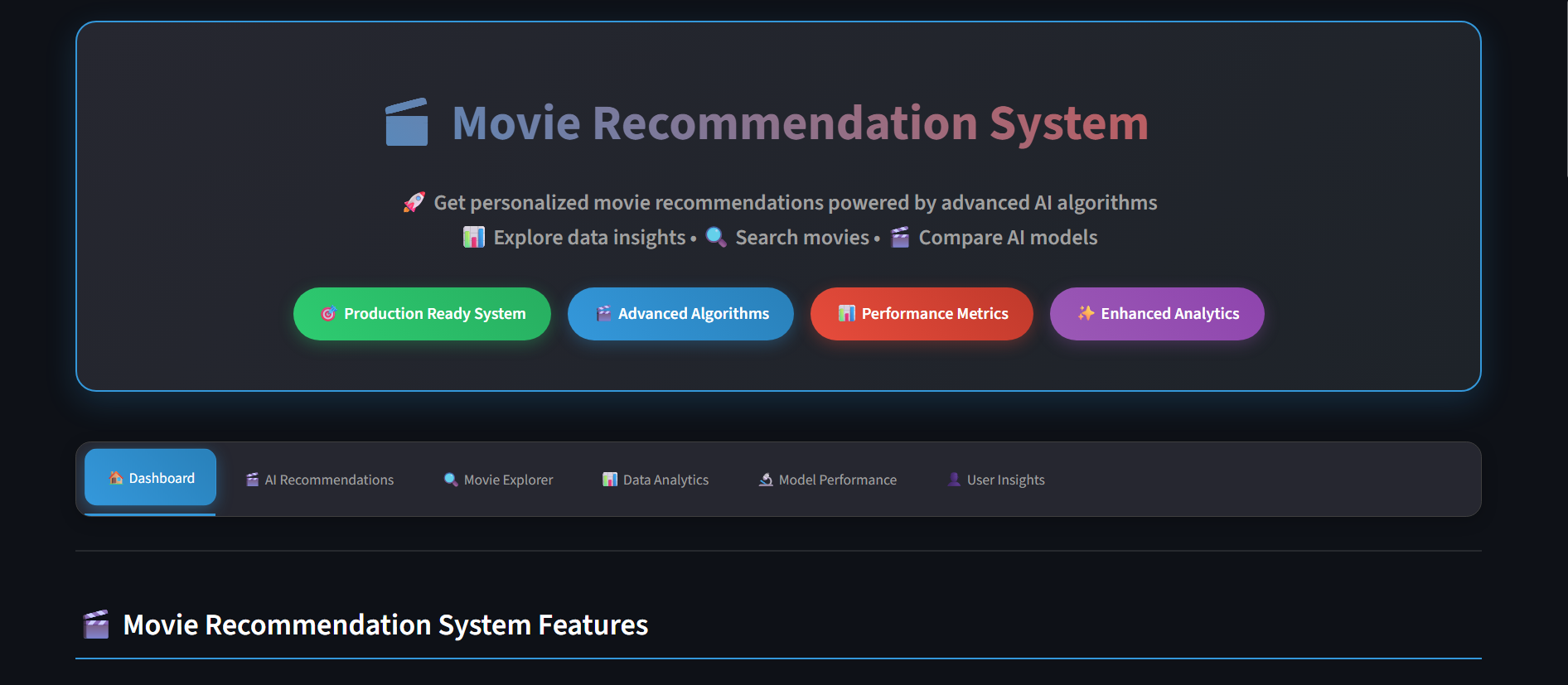Click the clapperboard icon on AI Recommendations tab
The height and width of the screenshot is (685, 1568).
tap(253, 480)
